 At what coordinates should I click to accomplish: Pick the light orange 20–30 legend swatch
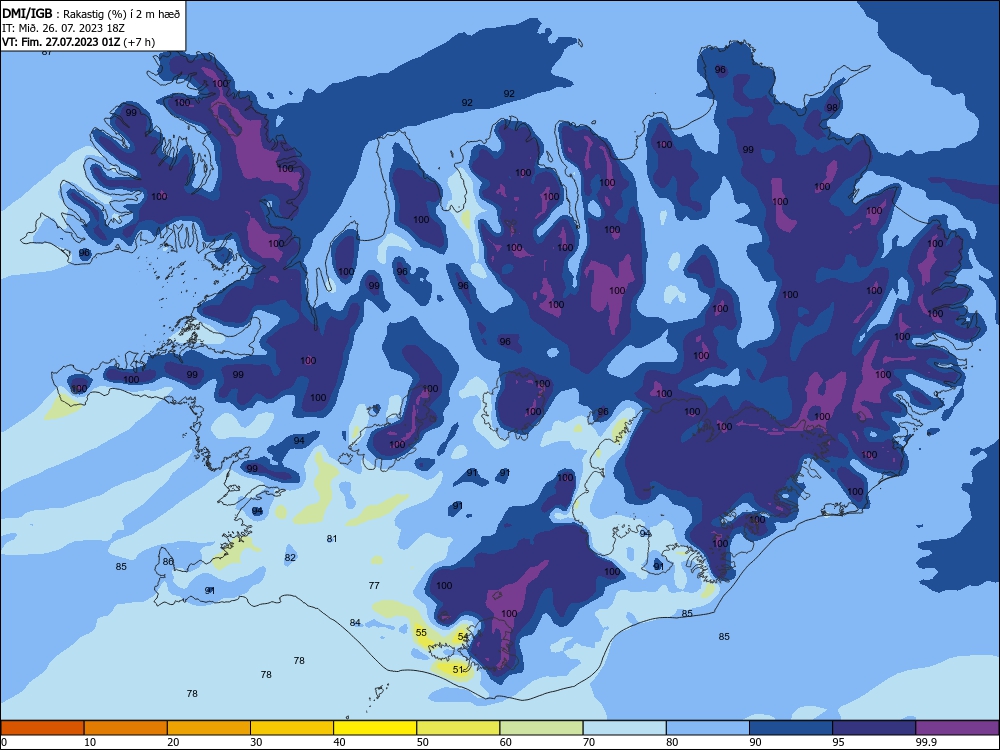[x=209, y=728]
